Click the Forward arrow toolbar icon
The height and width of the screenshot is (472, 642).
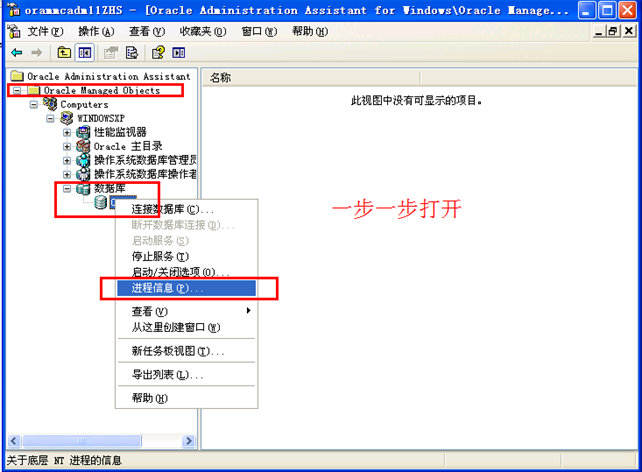coord(37,52)
